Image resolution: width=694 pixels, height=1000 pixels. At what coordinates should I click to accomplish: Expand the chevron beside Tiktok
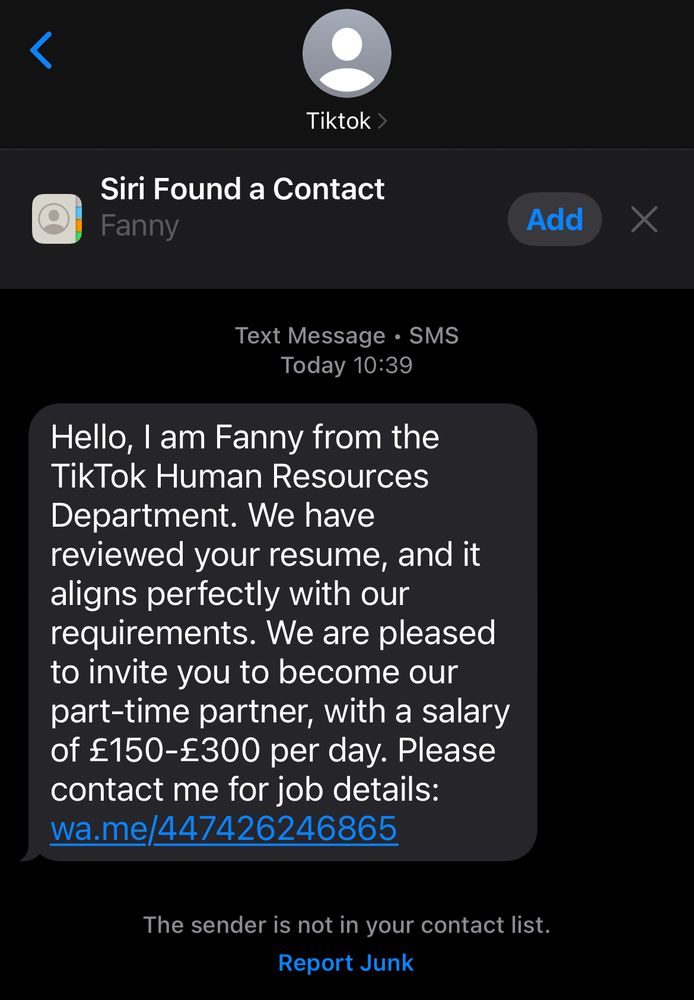click(x=382, y=121)
